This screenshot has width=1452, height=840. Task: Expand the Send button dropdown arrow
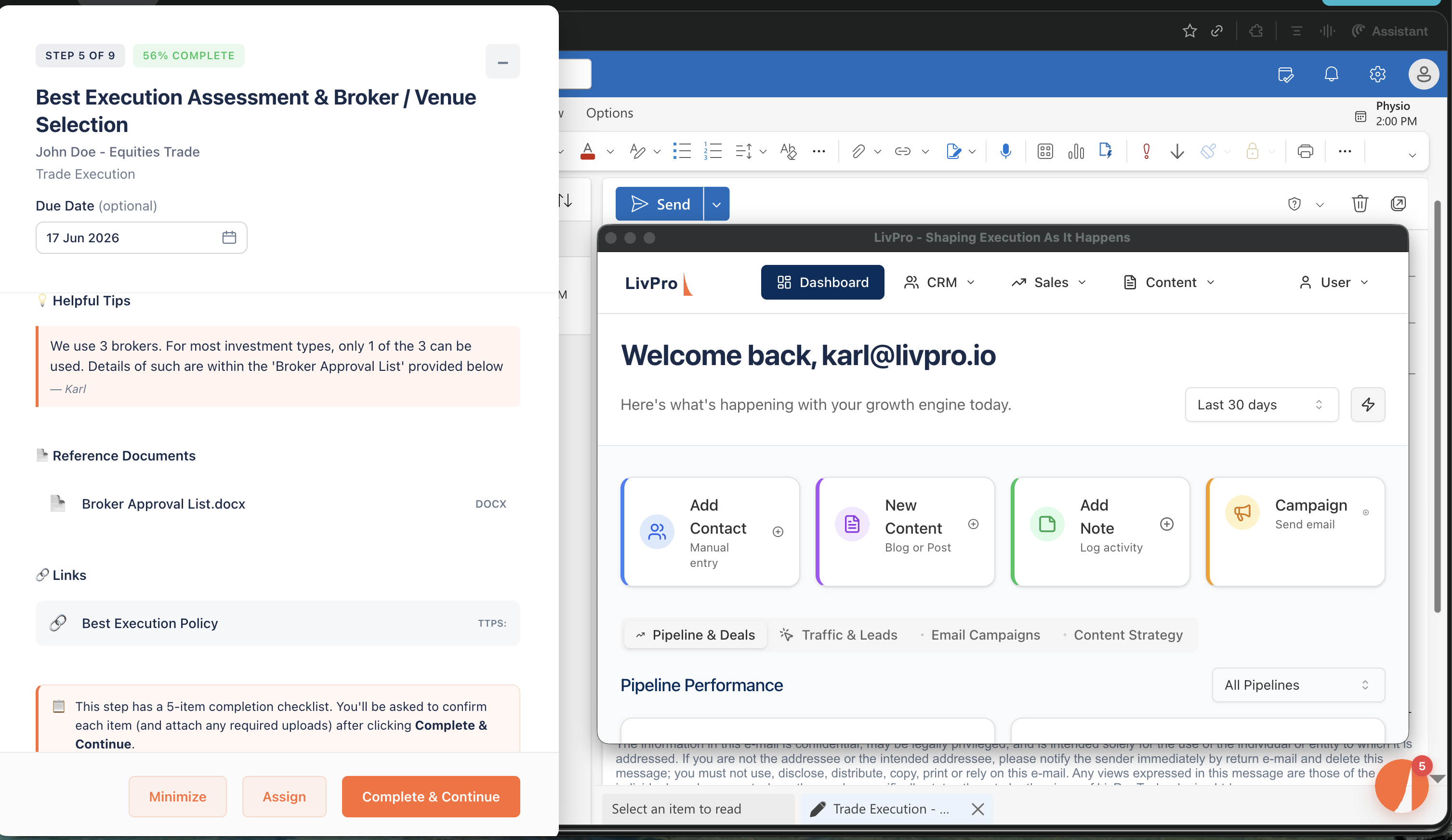point(717,204)
